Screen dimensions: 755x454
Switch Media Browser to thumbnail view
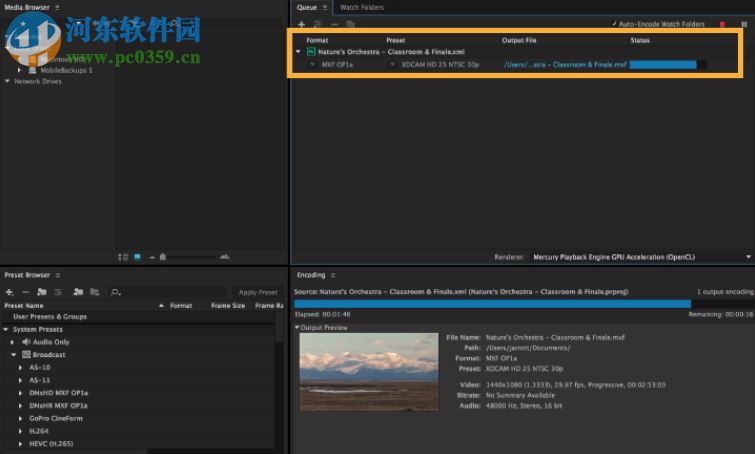137,257
